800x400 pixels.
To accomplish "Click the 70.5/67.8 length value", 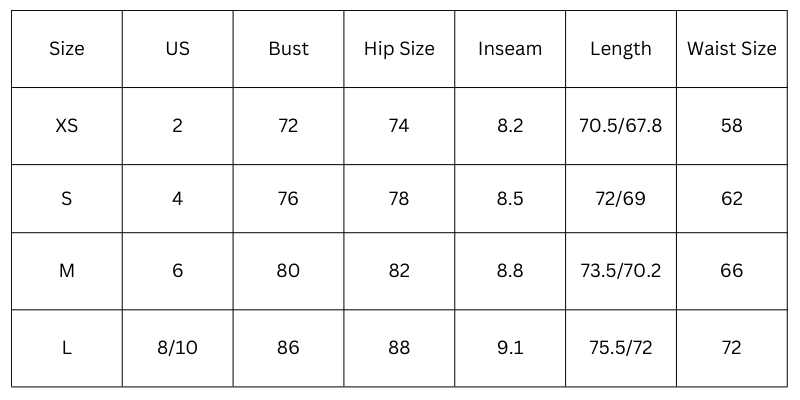I will (x=621, y=126).
